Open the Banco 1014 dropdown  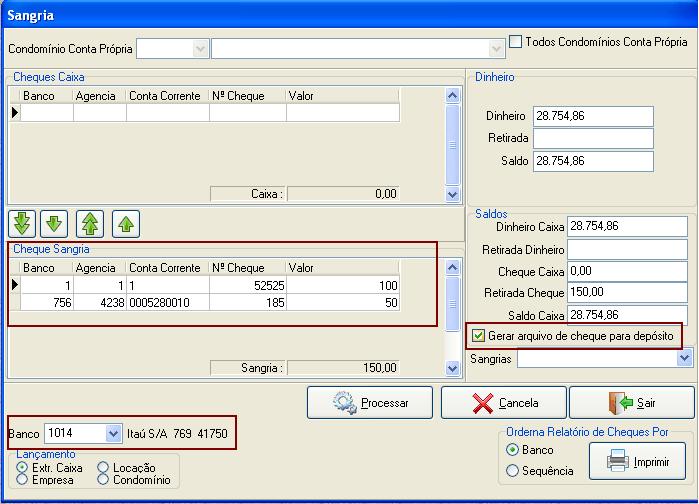112,434
